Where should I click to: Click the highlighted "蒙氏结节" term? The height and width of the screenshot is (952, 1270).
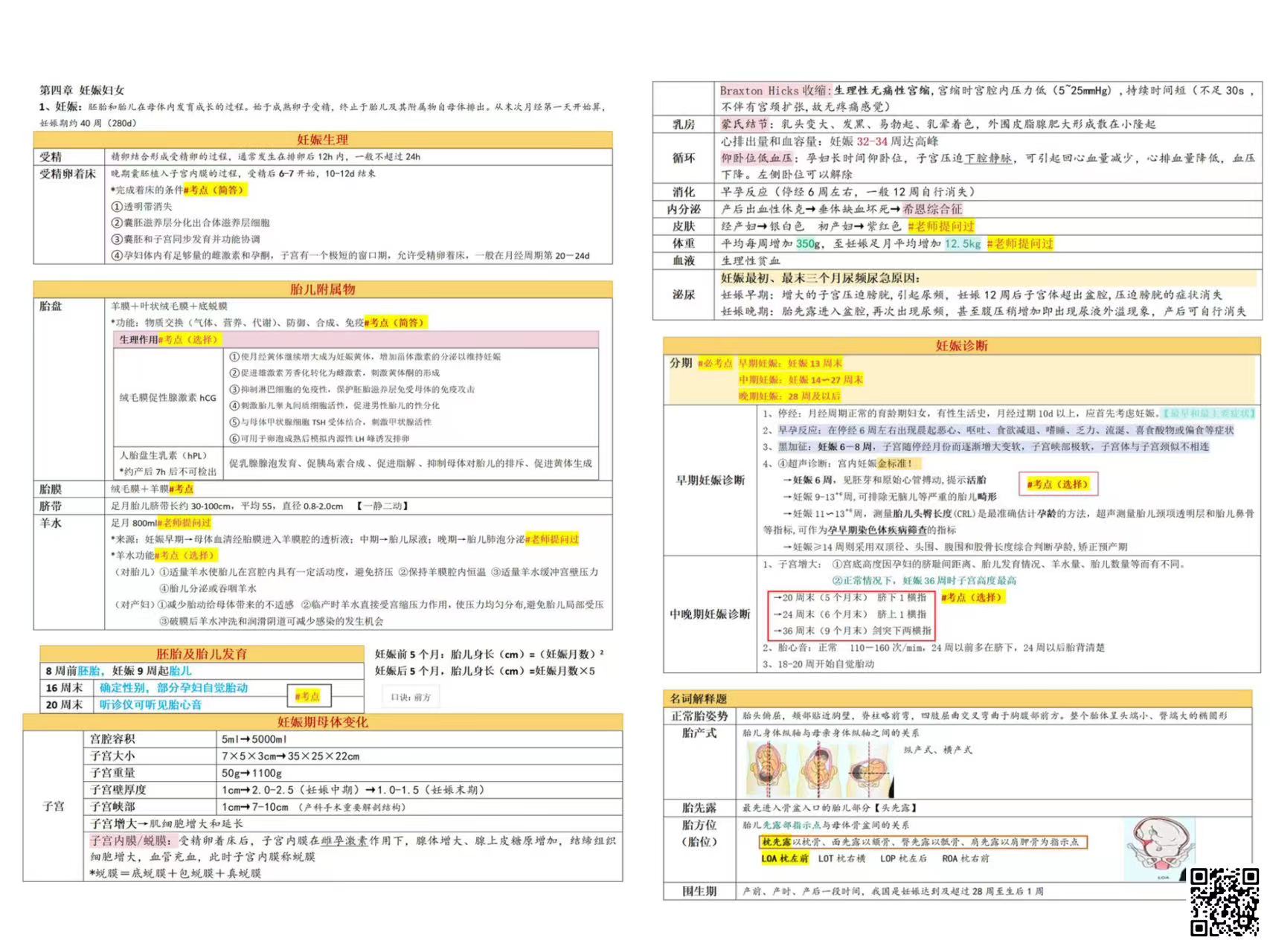tap(745, 124)
